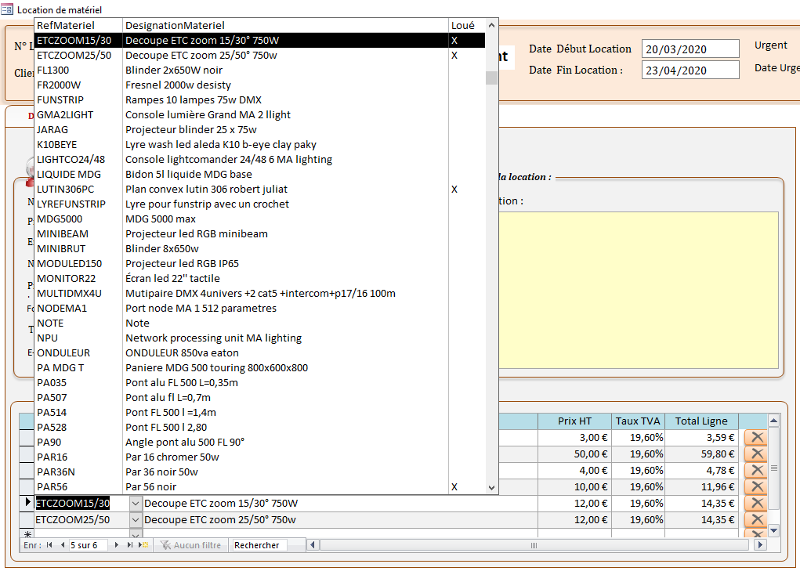Go to previous record in navigation bar
Viewport: 800px width, 571px height.
[x=62, y=545]
